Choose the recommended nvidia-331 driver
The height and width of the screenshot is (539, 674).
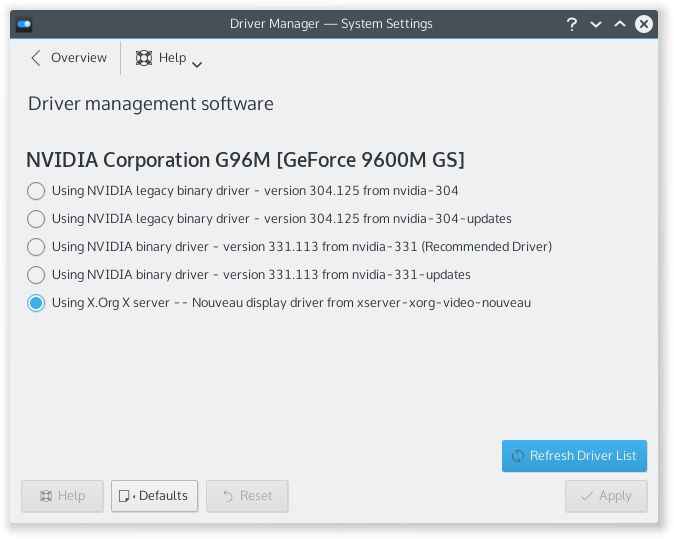pyautogui.click(x=289, y=247)
